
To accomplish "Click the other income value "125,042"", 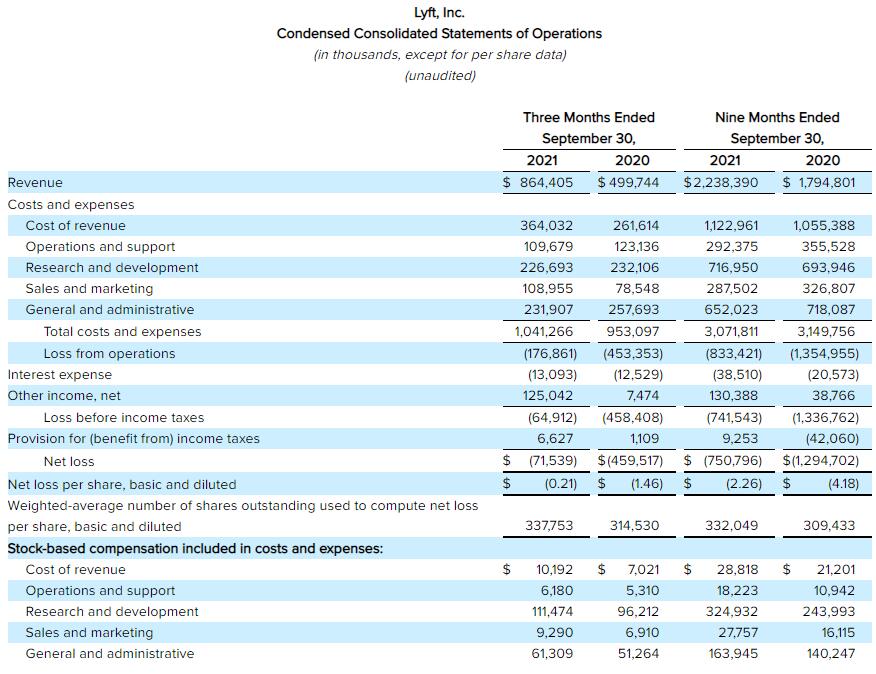I will tap(548, 396).
